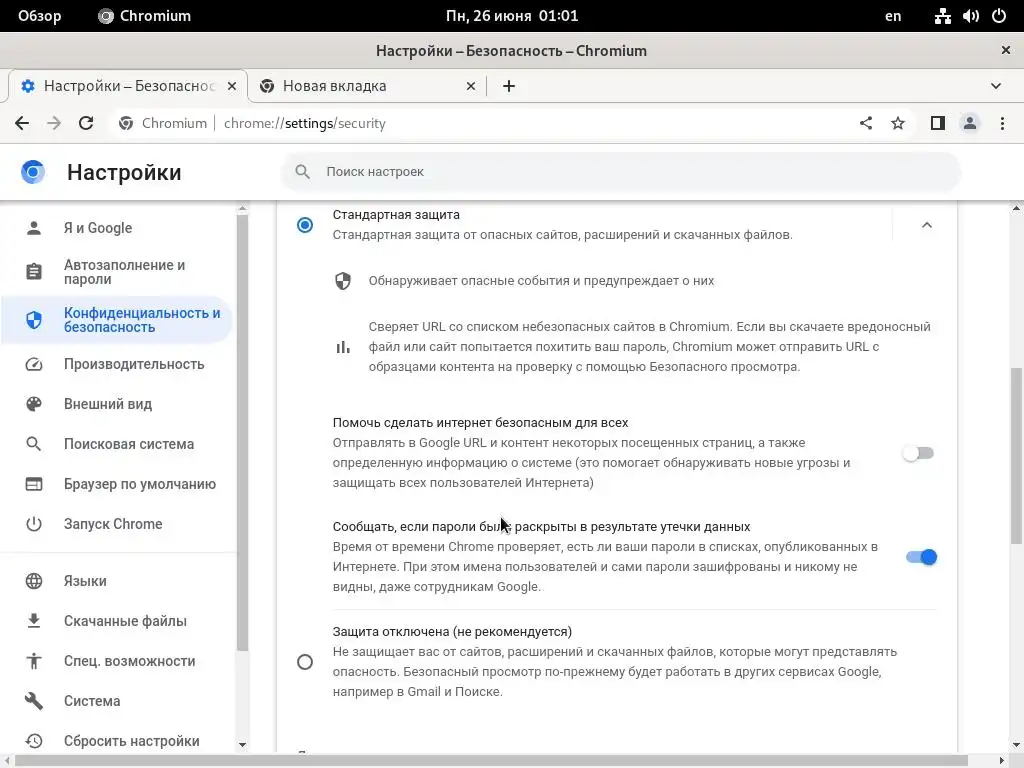Click the magnifier icon for Поисковая система
This screenshot has height=768, width=1024.
[34, 444]
